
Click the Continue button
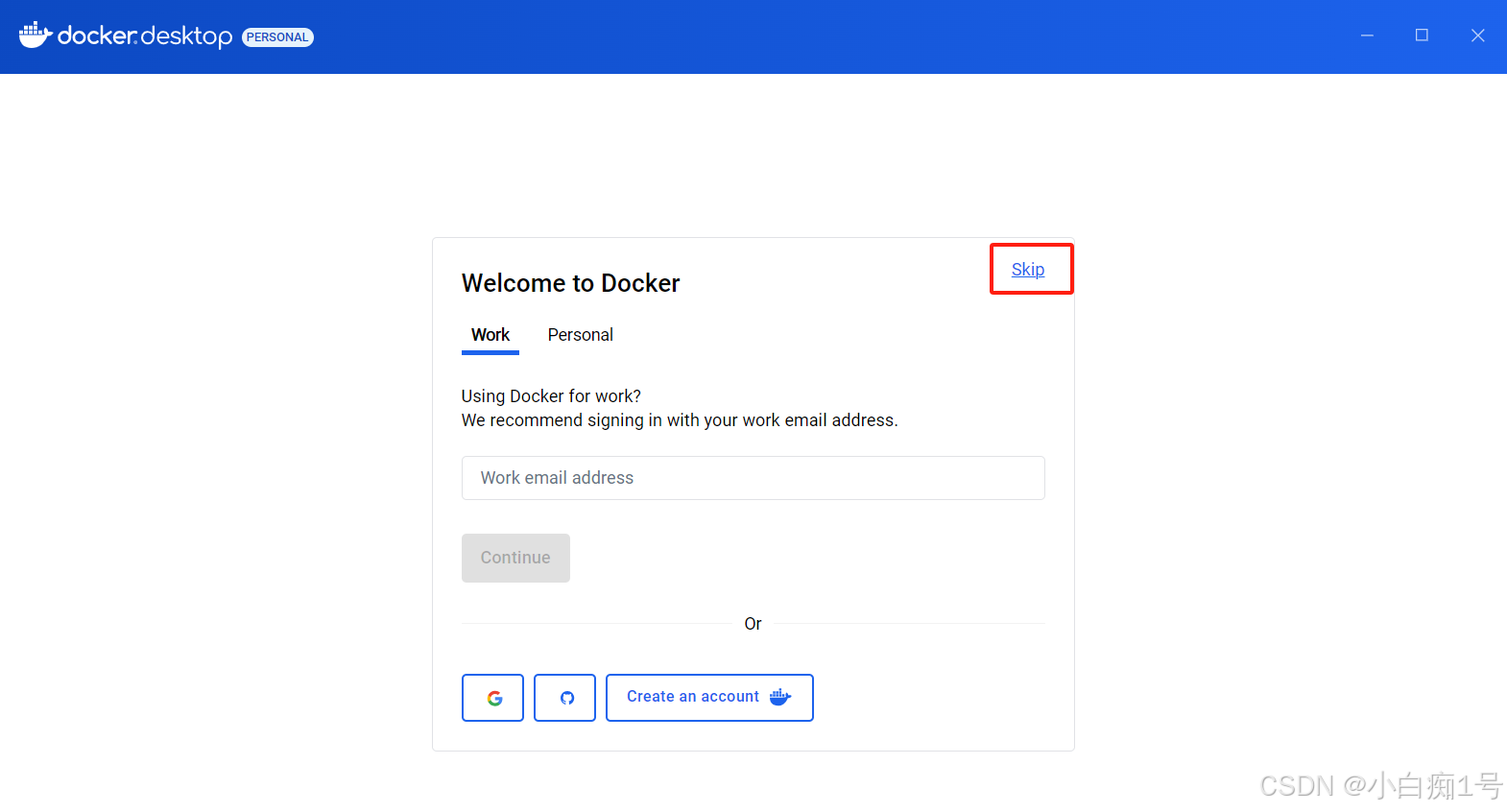point(515,558)
